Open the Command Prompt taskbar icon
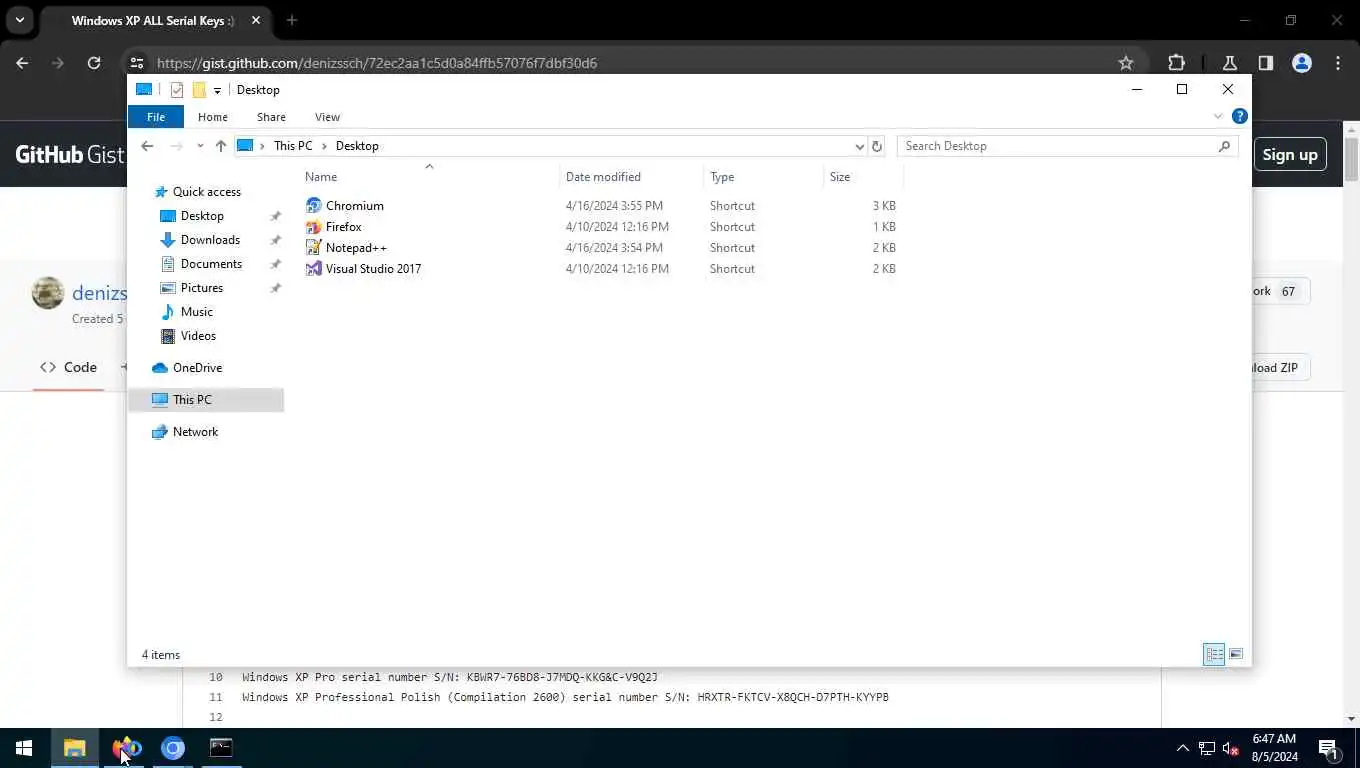 click(x=221, y=748)
